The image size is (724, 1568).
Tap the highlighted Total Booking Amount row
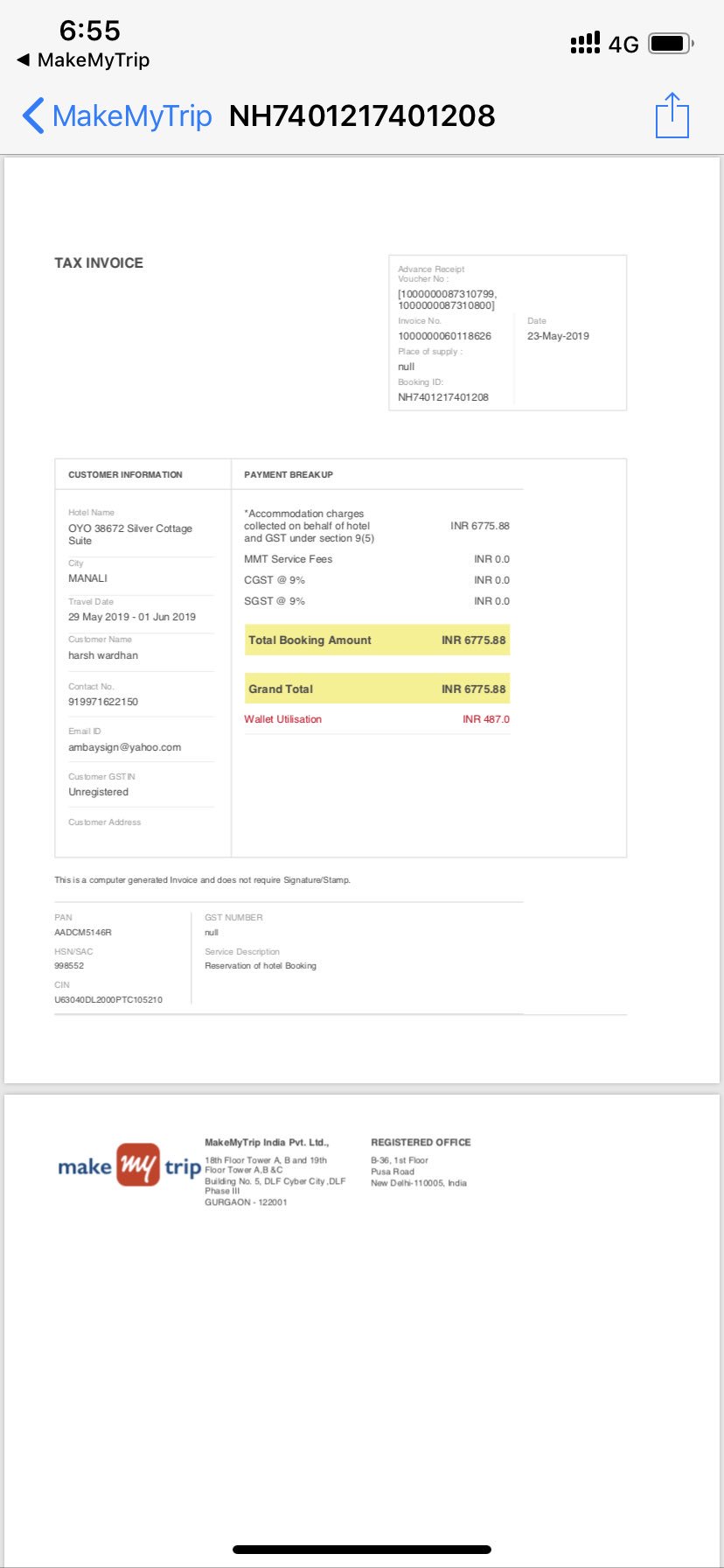click(377, 640)
